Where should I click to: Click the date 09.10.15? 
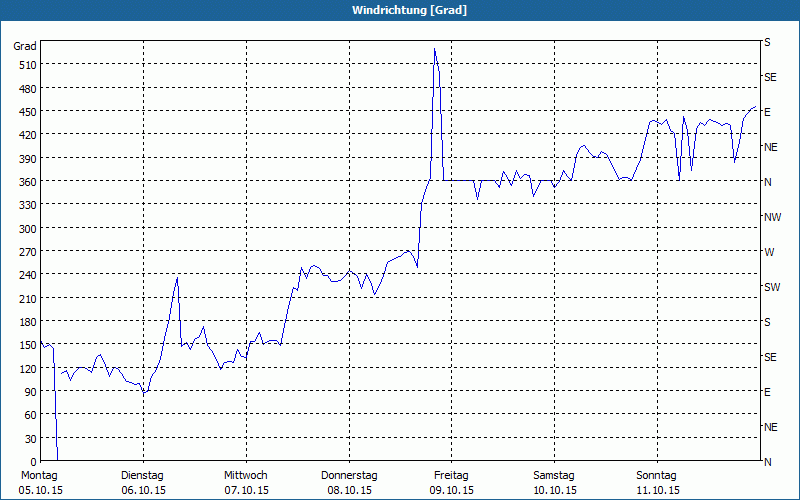pyautogui.click(x=452, y=490)
